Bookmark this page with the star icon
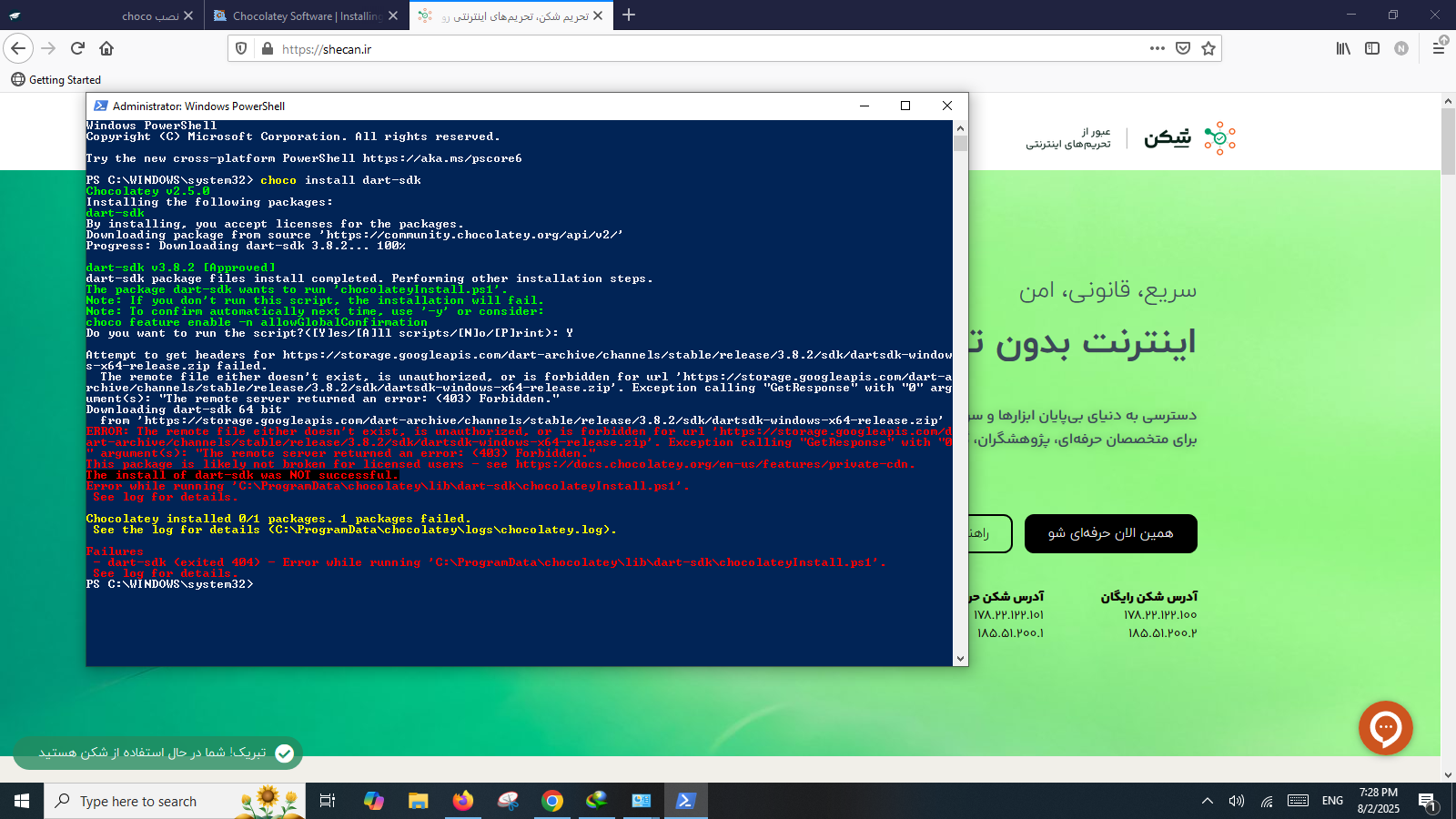1456x819 pixels. (x=1208, y=48)
